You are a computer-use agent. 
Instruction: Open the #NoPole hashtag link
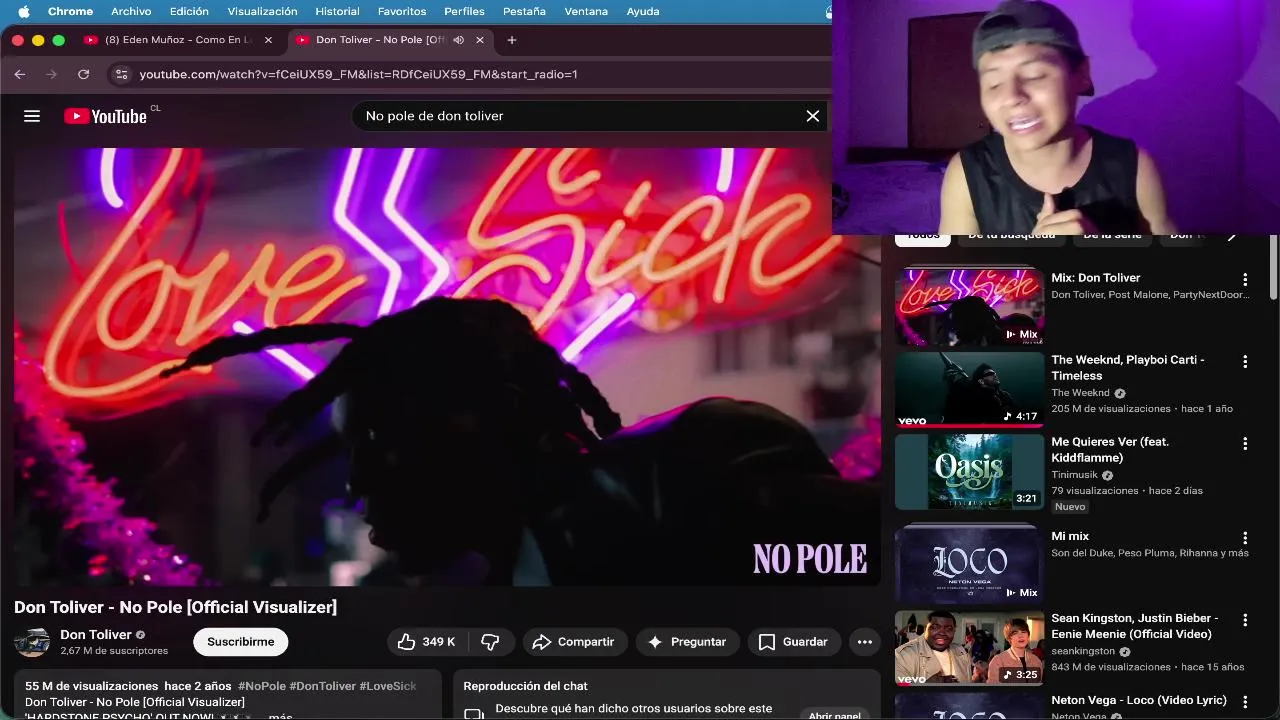[x=262, y=686]
